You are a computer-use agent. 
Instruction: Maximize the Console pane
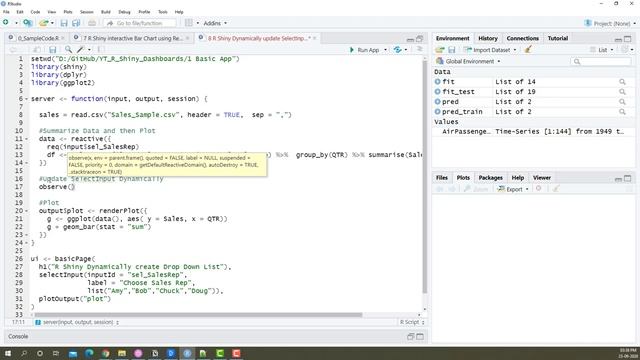point(420,337)
